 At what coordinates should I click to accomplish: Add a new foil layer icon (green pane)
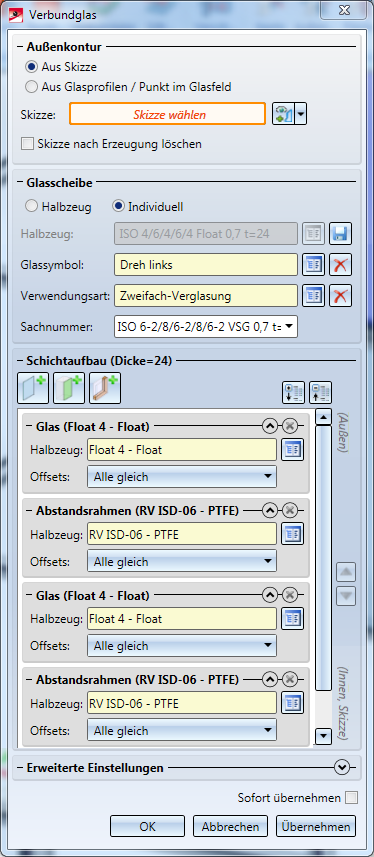[69, 388]
